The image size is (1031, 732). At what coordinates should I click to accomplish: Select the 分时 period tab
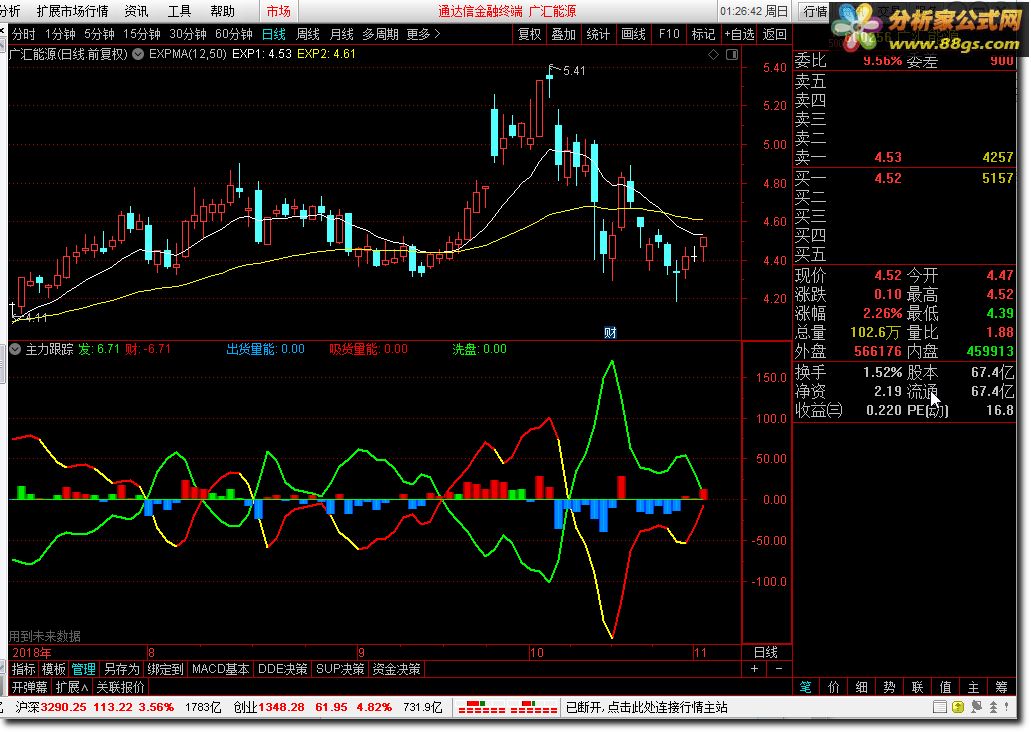pyautogui.click(x=24, y=34)
